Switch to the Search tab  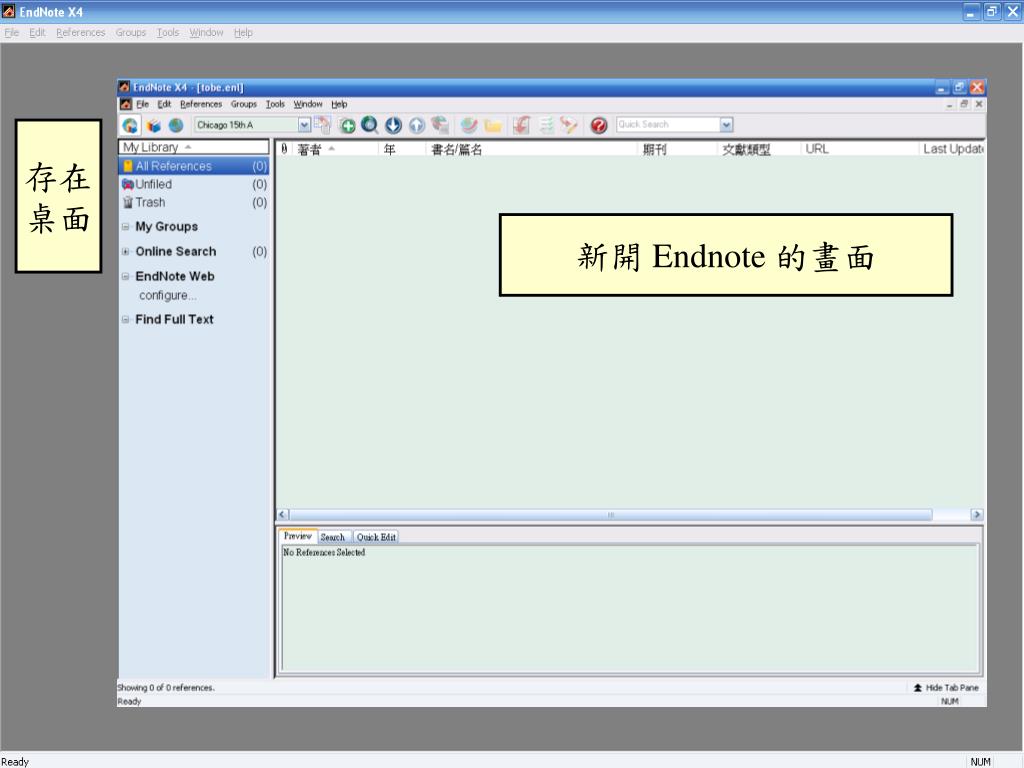(332, 537)
